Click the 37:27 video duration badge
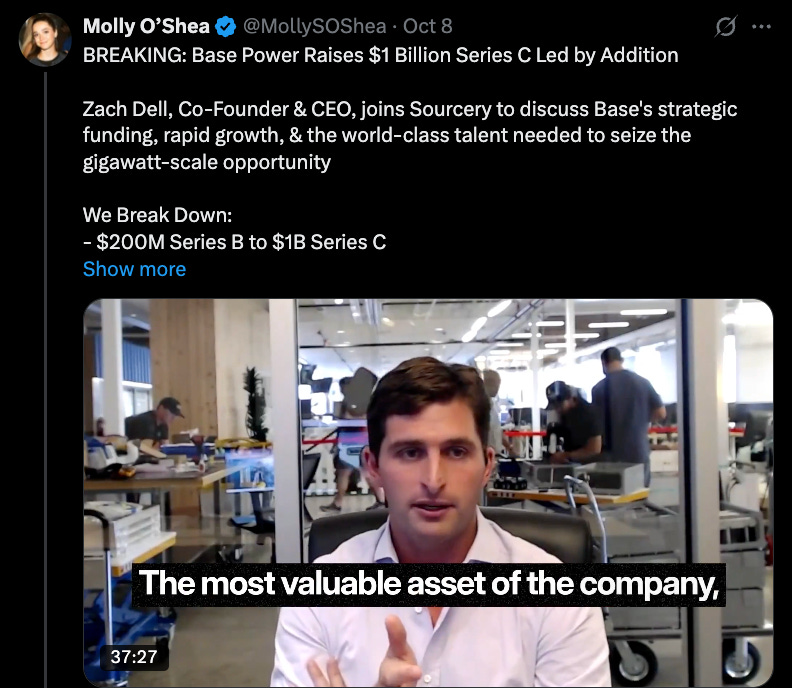Viewport: 792px width, 688px height. [134, 657]
